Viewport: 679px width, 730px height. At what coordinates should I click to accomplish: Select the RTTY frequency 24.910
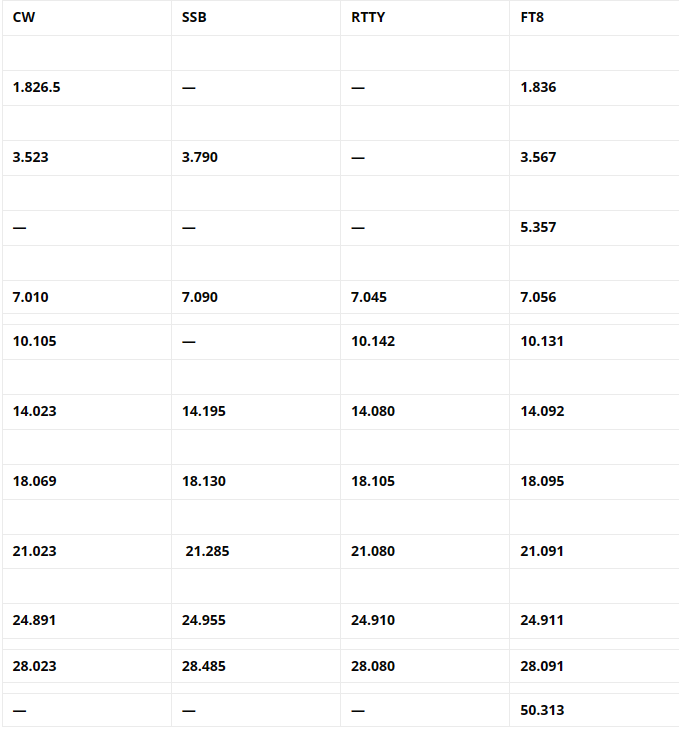pyautogui.click(x=373, y=620)
